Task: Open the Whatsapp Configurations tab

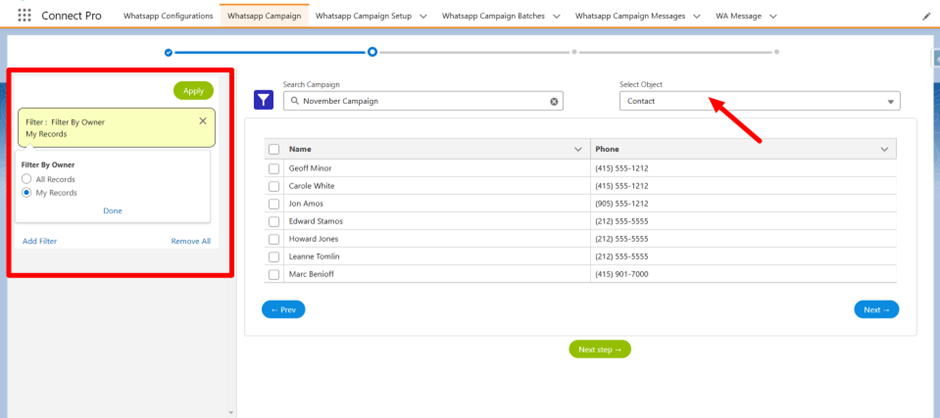Action: tap(168, 16)
